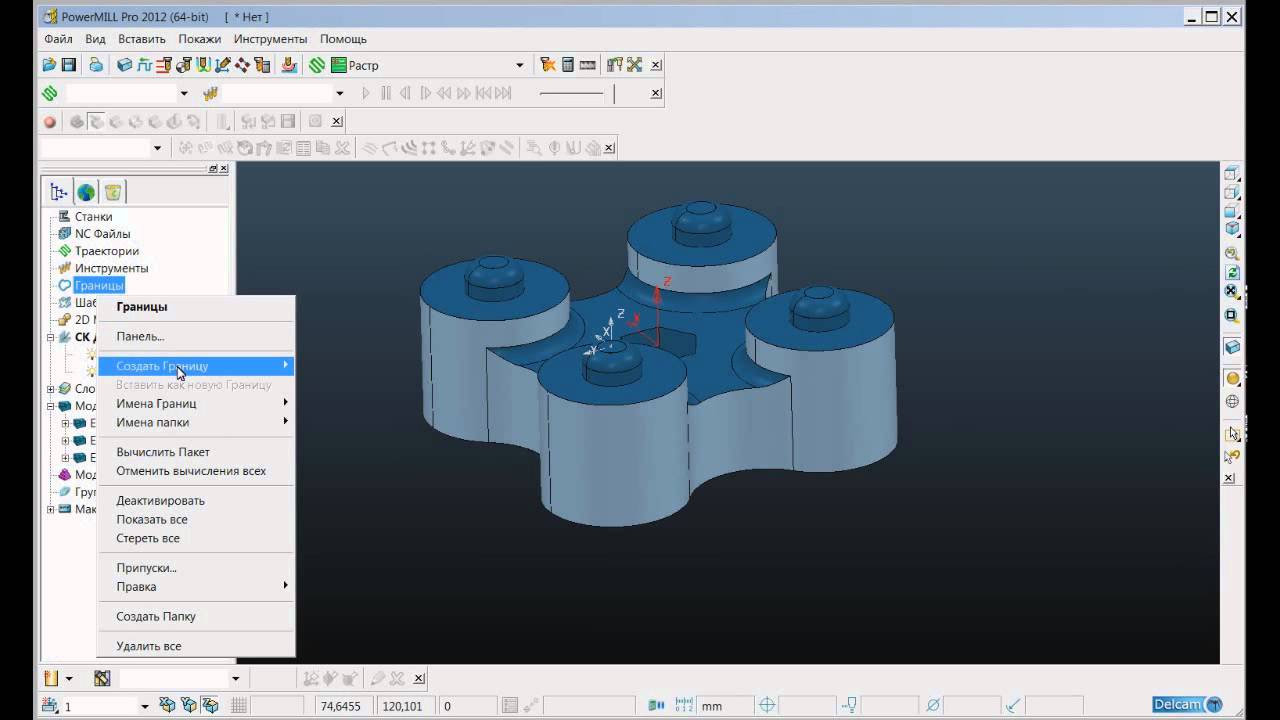The height and width of the screenshot is (720, 1280).
Task: Switch to the globe browser tab icon
Action: click(x=87, y=192)
